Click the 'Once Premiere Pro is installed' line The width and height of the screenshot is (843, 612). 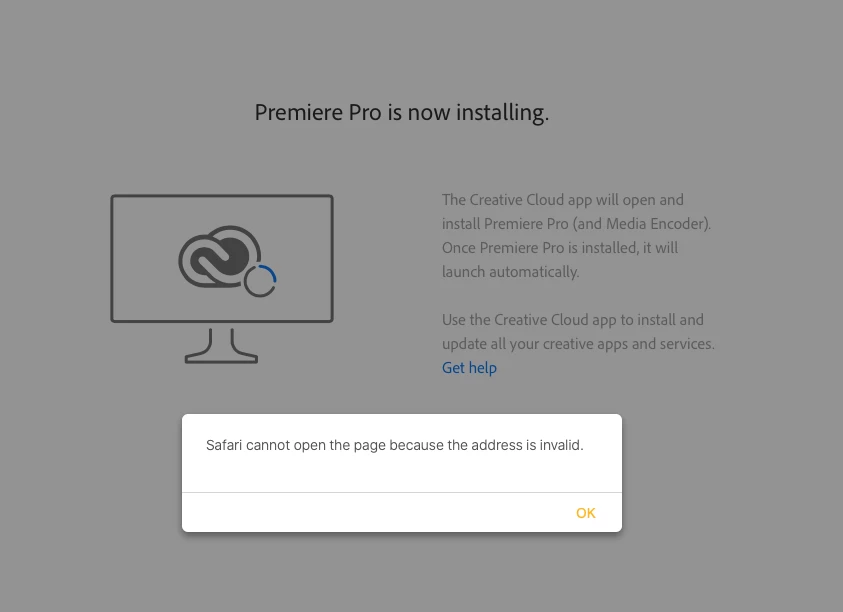click(x=560, y=248)
